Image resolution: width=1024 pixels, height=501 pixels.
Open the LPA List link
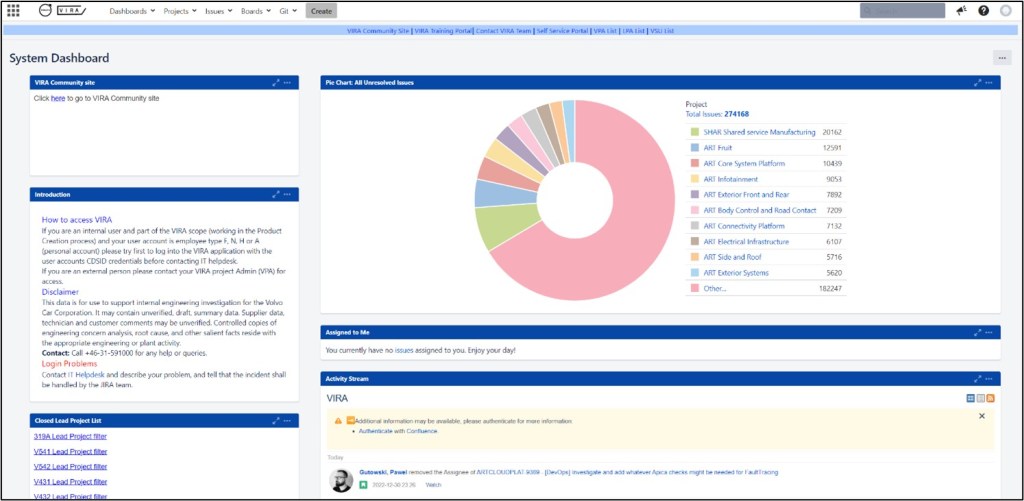(x=633, y=31)
